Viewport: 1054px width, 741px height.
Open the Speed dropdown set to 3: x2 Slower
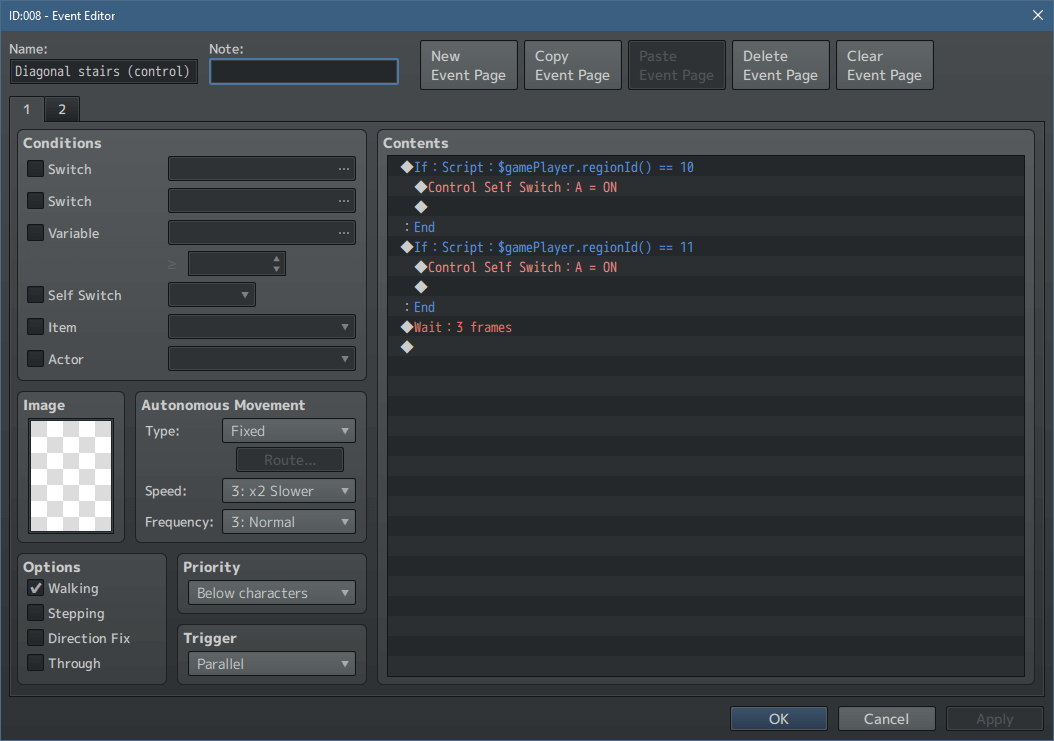click(x=288, y=490)
